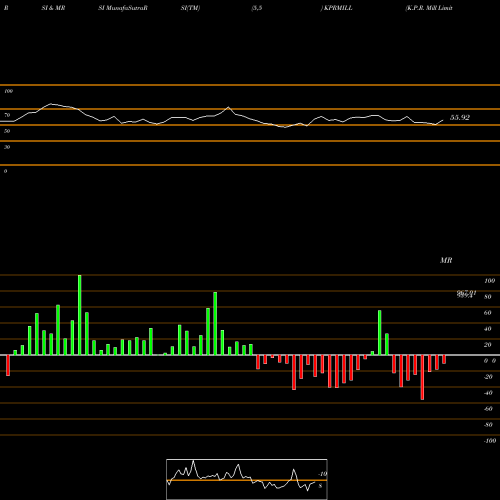Click the MR axis label 60 on right
This screenshot has width=500, height=500.
click(488, 313)
